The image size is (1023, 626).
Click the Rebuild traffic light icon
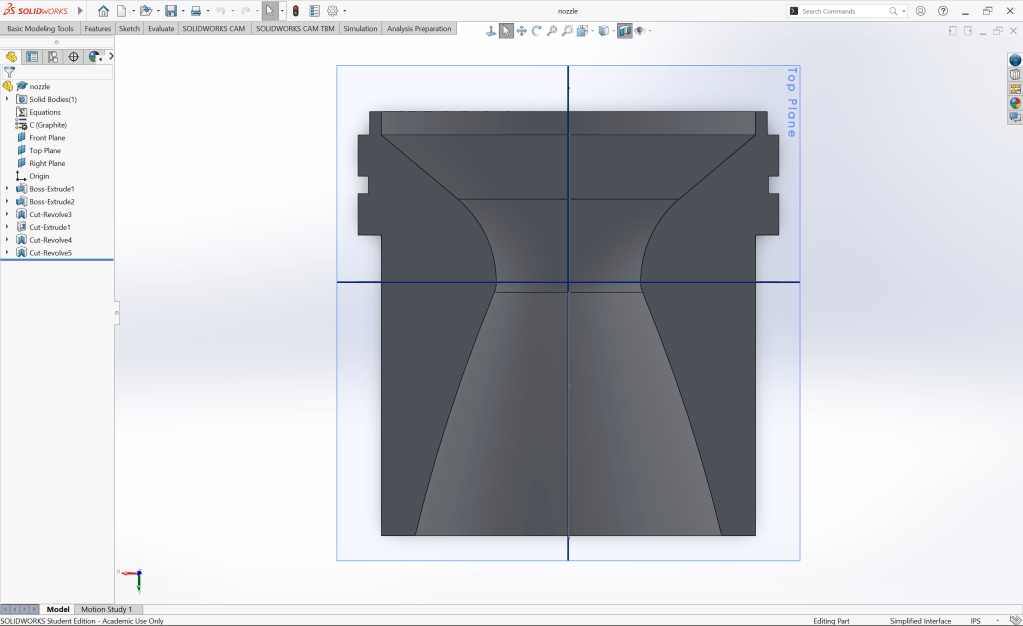(295, 11)
